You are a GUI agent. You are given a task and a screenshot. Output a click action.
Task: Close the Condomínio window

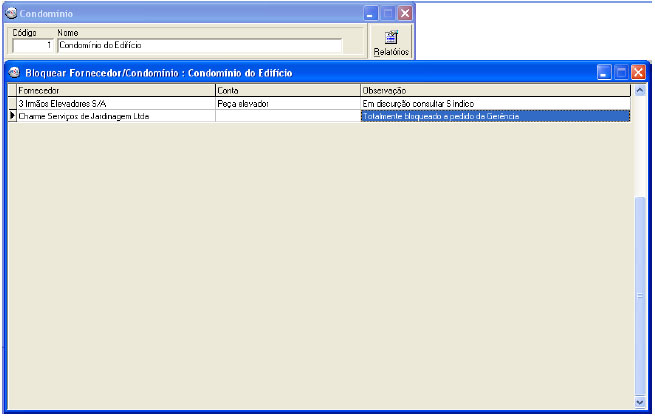[x=404, y=14]
